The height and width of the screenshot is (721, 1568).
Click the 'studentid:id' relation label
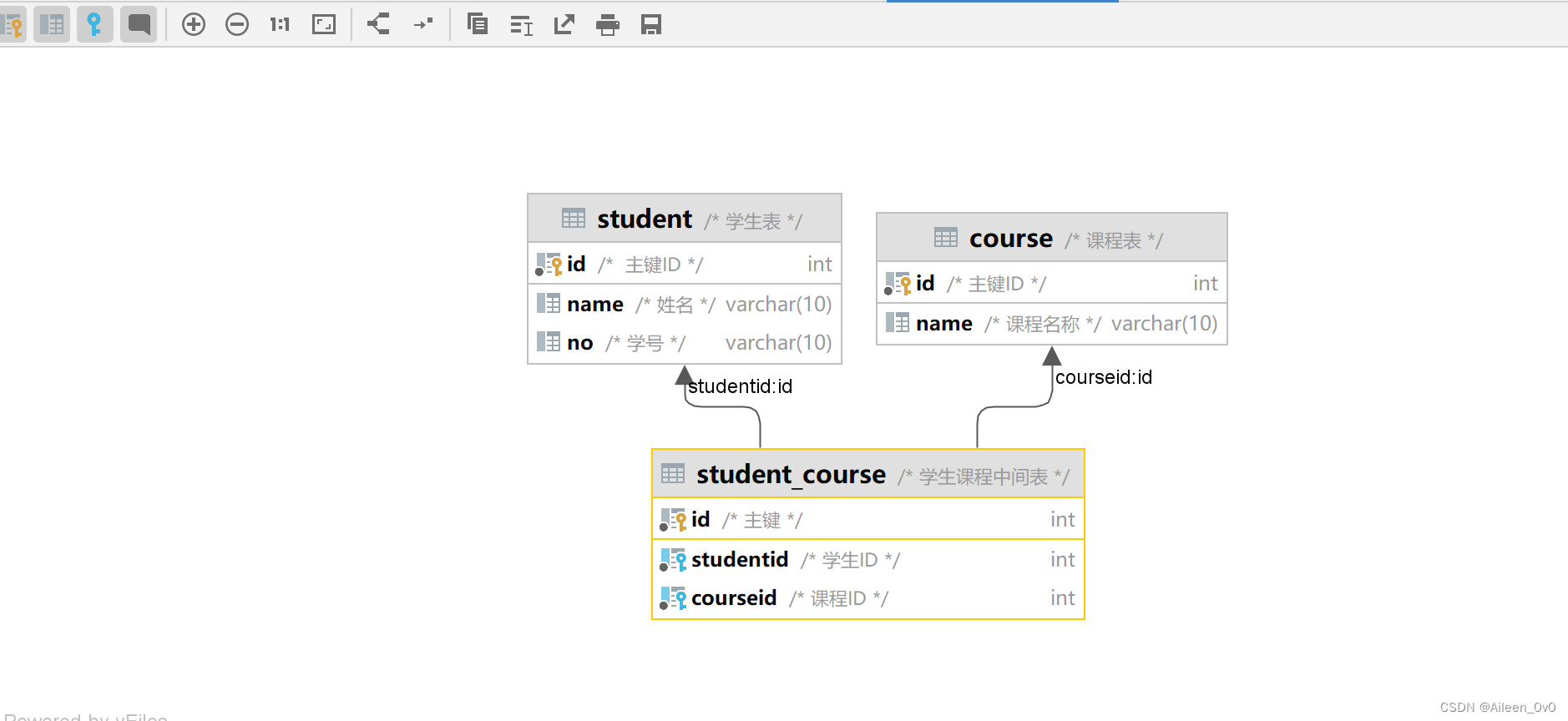(x=740, y=386)
